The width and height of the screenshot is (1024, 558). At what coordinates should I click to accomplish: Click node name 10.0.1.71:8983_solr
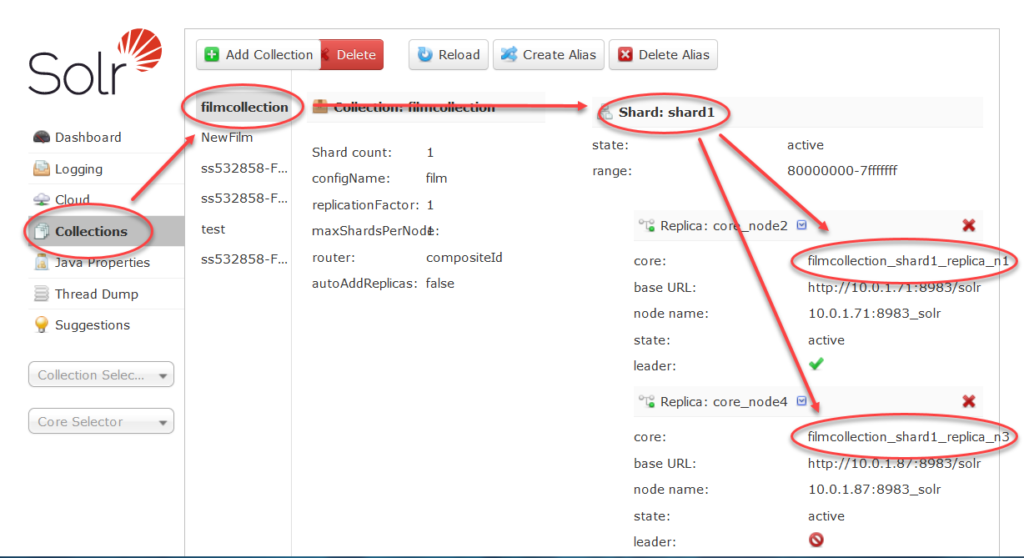[x=874, y=314]
